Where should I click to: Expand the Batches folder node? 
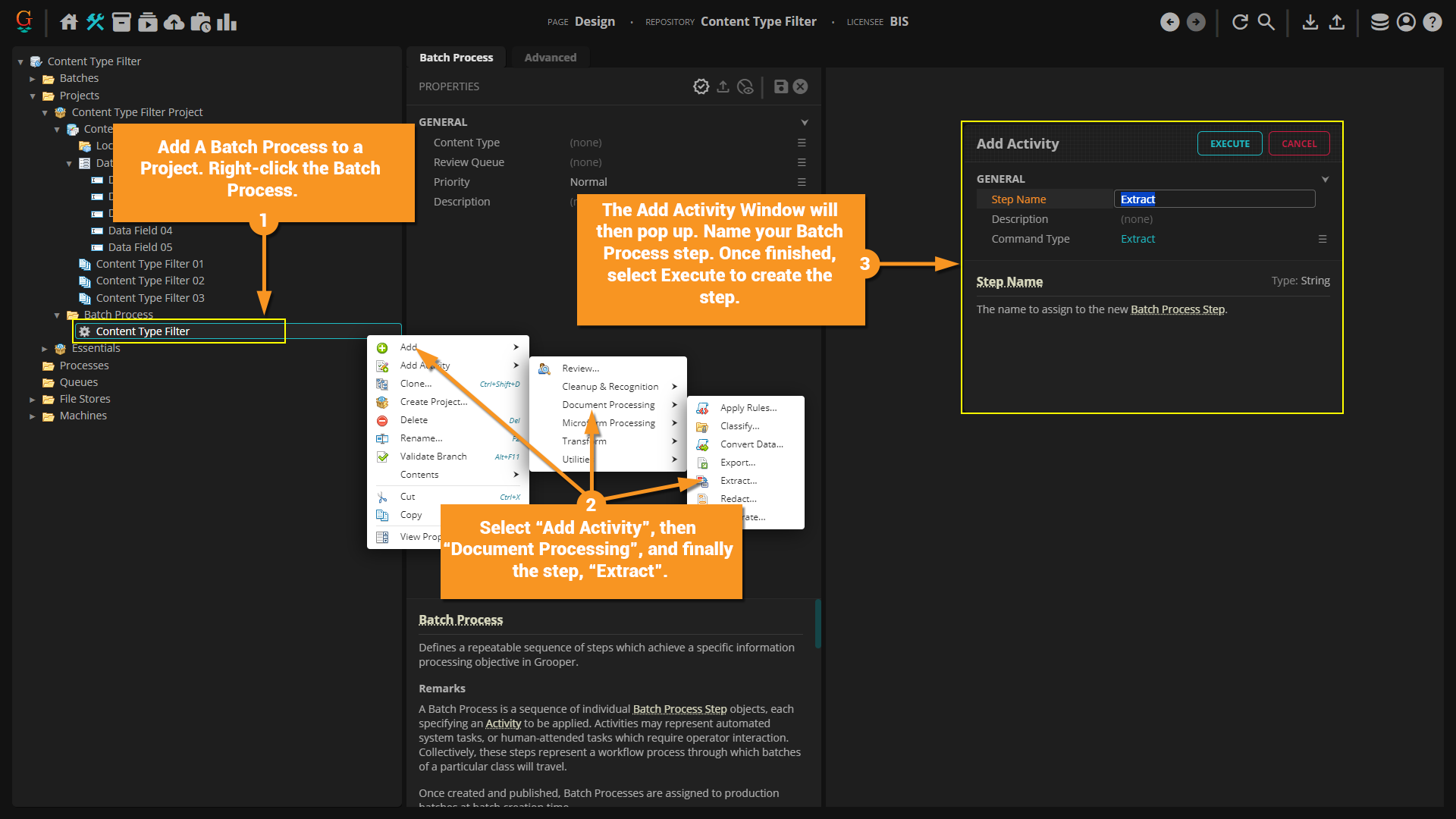pos(33,79)
